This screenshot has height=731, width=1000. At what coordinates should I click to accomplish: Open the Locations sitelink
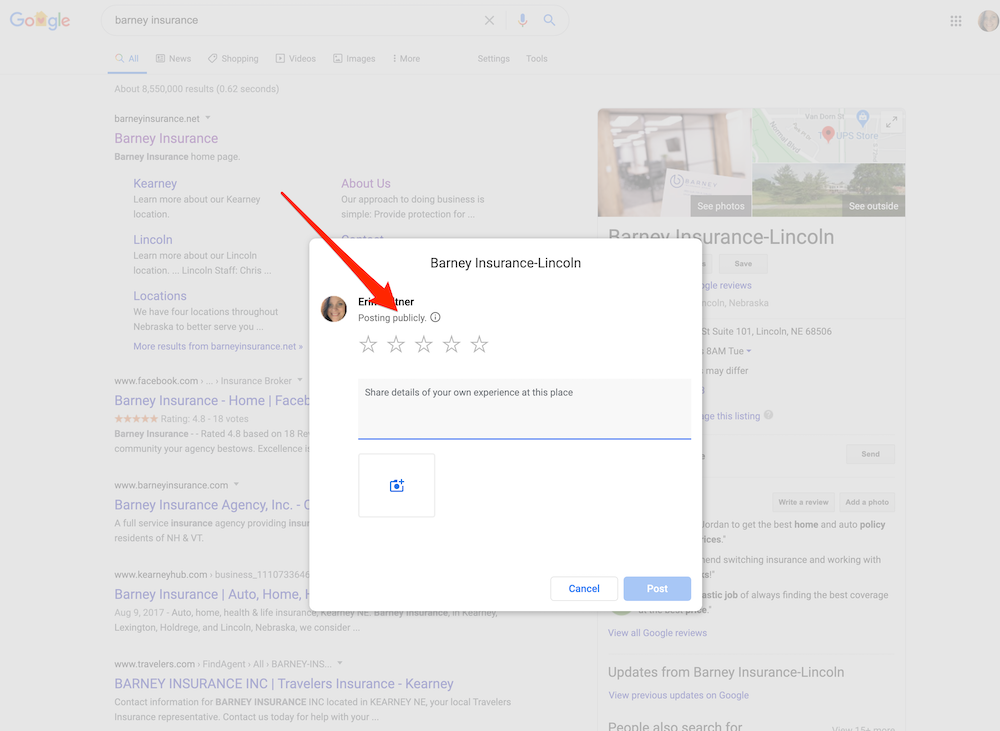pos(160,296)
